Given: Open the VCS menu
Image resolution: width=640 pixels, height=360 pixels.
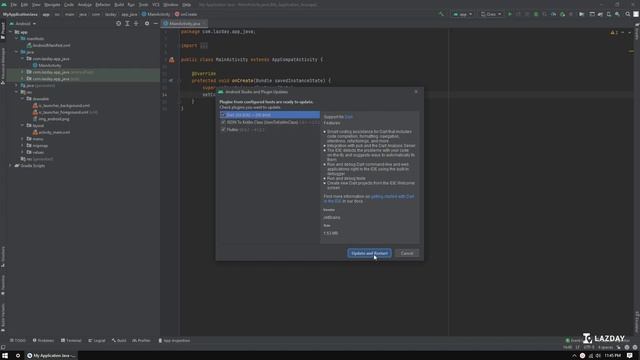Looking at the screenshot, I should point(156,4).
